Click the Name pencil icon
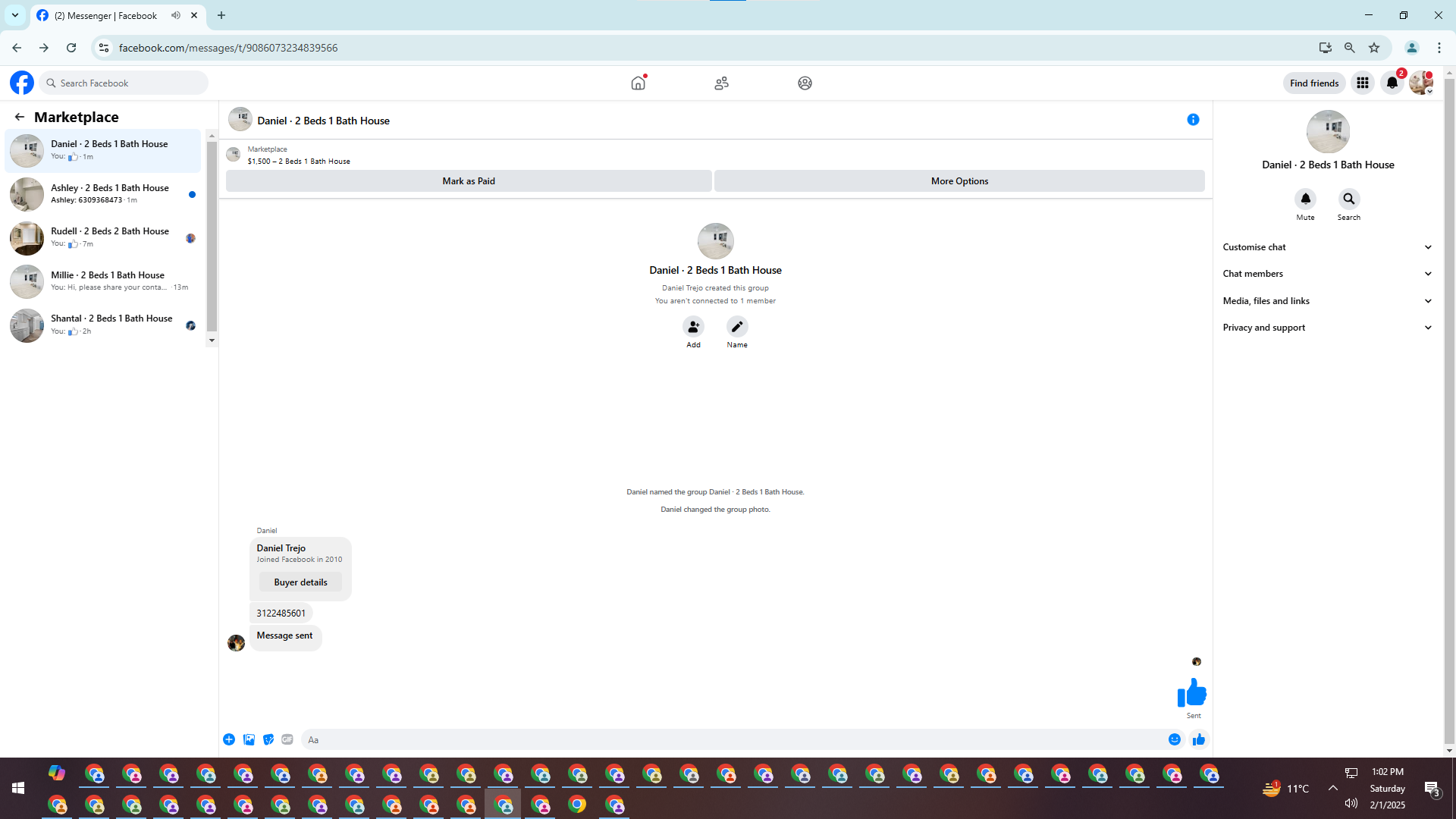 737,327
